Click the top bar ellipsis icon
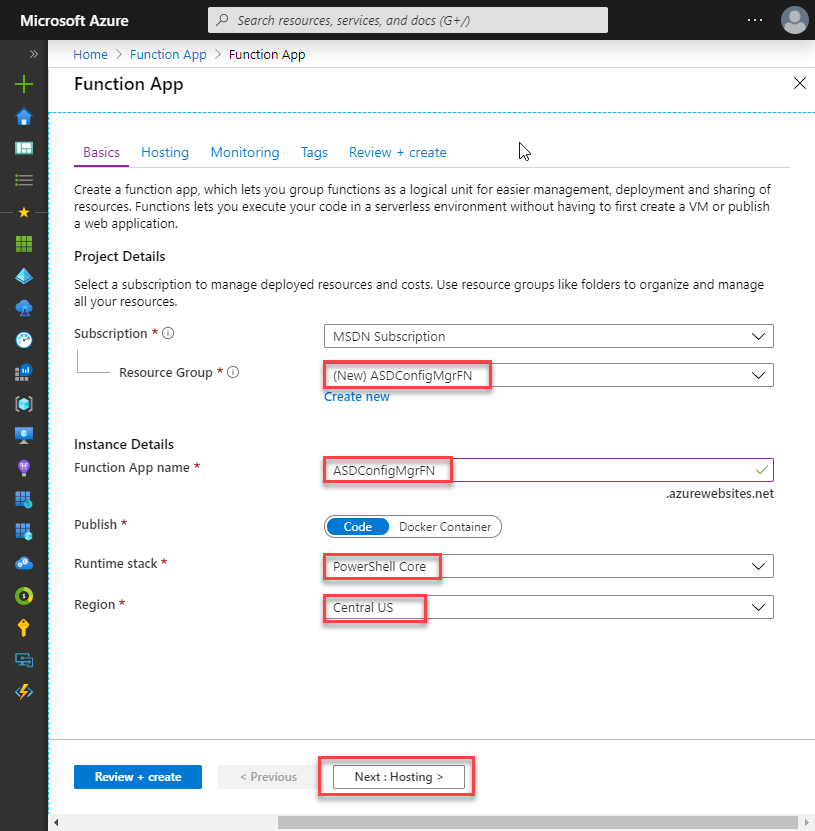The image size is (815, 831). pos(755,20)
